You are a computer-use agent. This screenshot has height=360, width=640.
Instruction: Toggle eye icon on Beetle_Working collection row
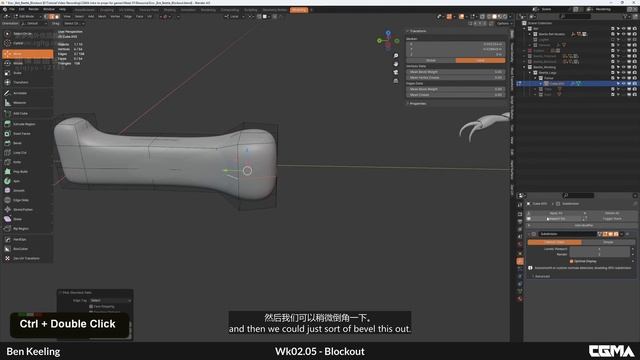[x=623, y=67]
